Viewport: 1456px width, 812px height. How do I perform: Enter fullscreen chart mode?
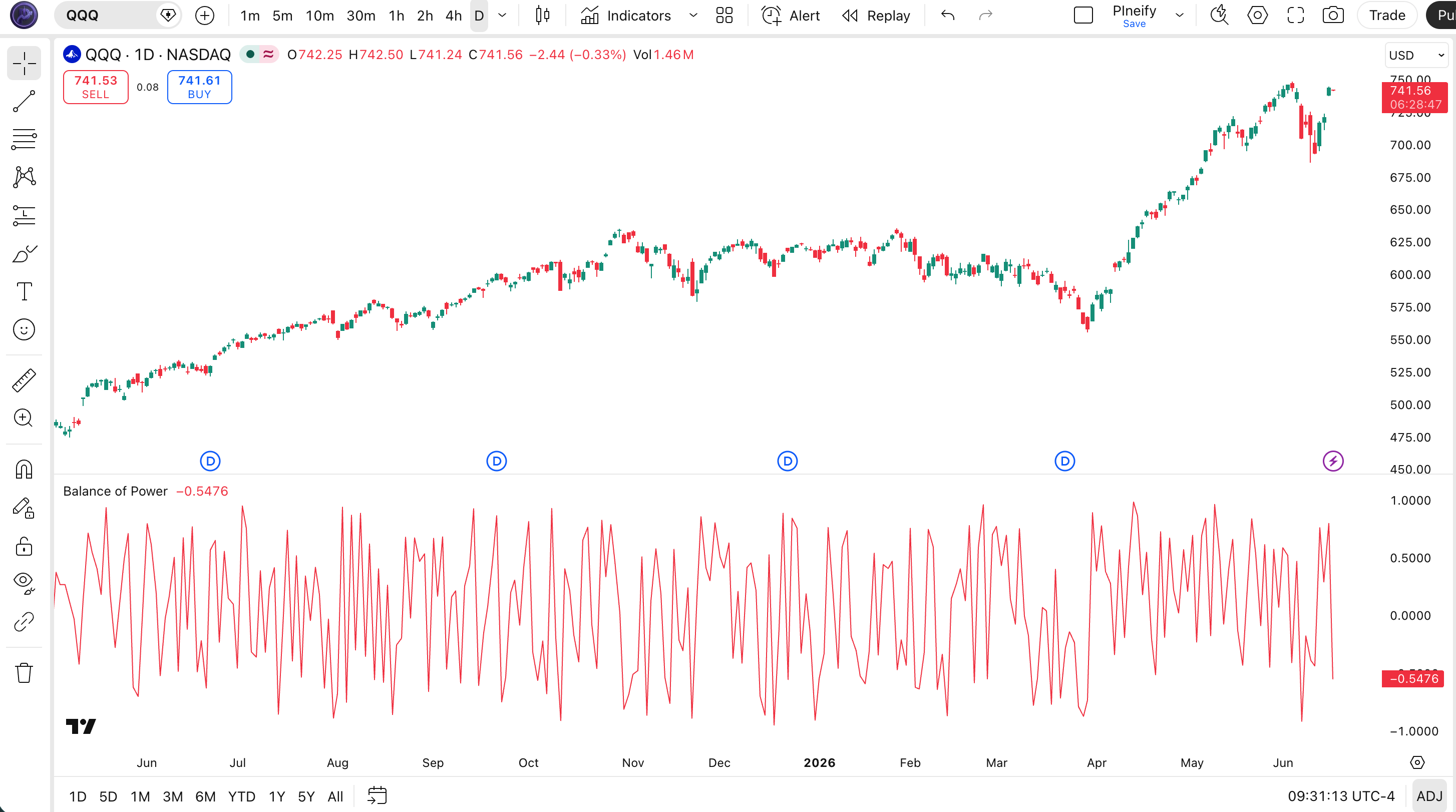pyautogui.click(x=1295, y=15)
